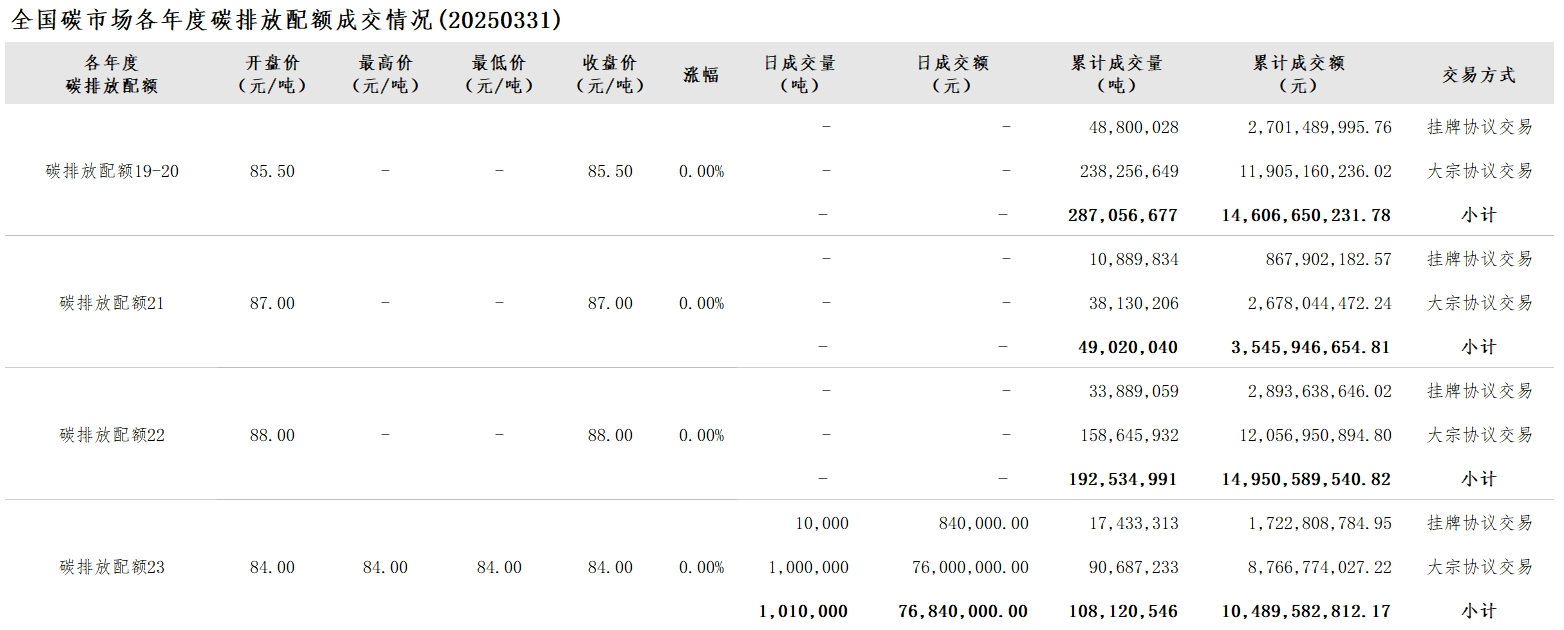The height and width of the screenshot is (630, 1564).
Task: Select the 开盘价 column header
Action: [x=272, y=74]
